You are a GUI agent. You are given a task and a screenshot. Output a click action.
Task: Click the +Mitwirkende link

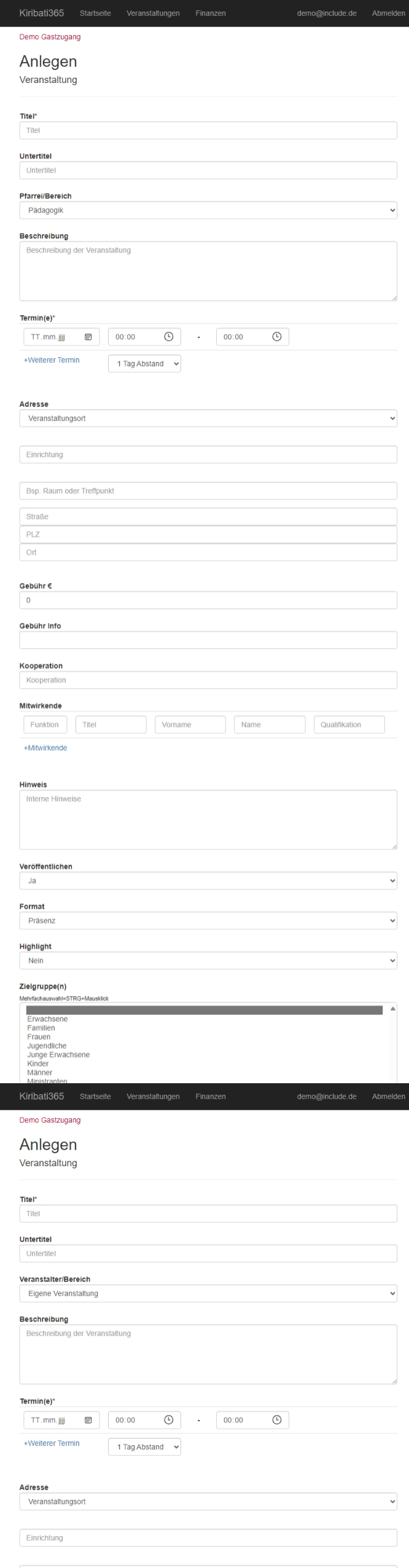45,748
